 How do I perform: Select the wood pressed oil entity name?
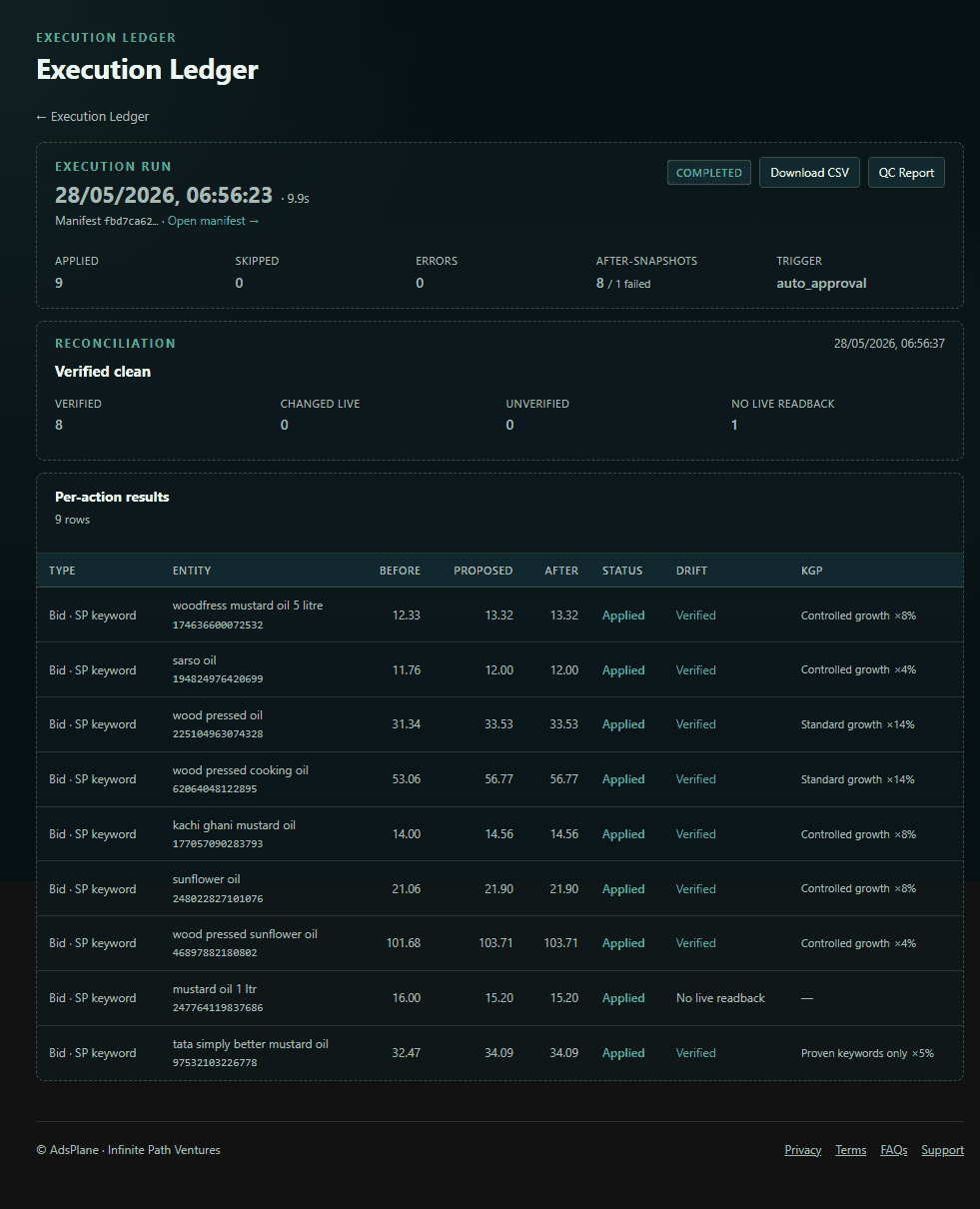click(x=218, y=715)
